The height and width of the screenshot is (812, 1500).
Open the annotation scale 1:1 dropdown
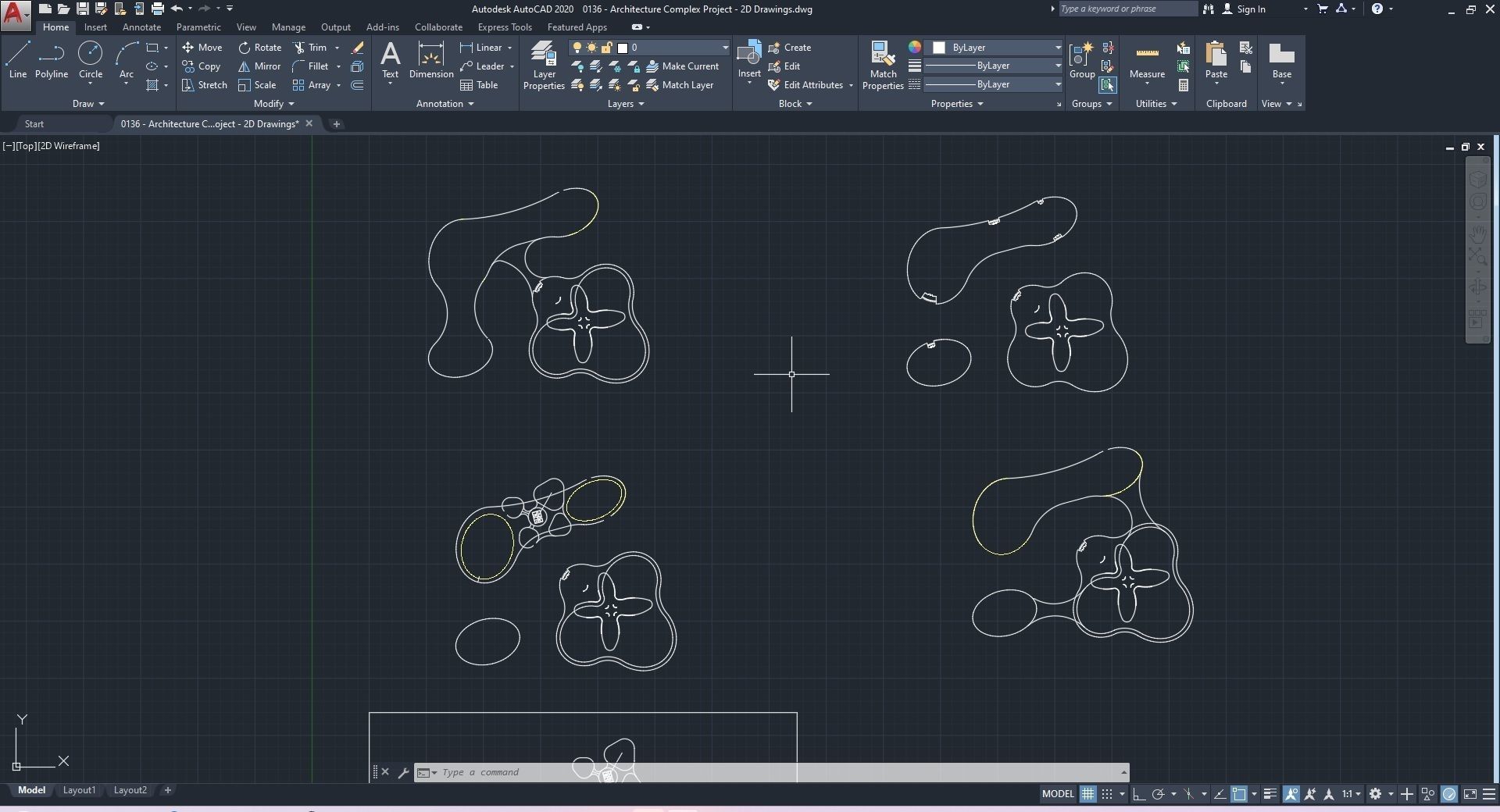[1352, 794]
